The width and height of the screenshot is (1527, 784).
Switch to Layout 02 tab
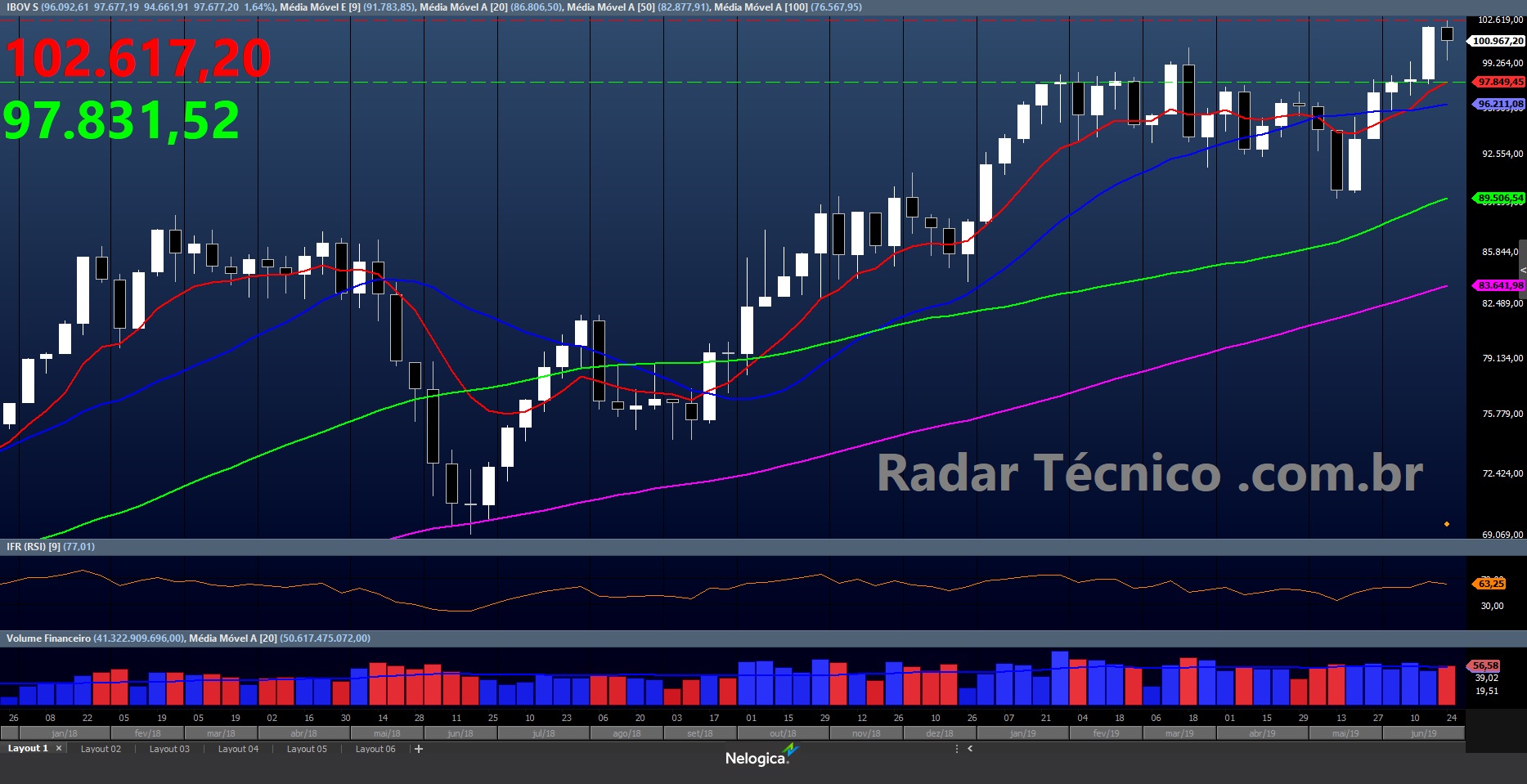click(x=101, y=749)
